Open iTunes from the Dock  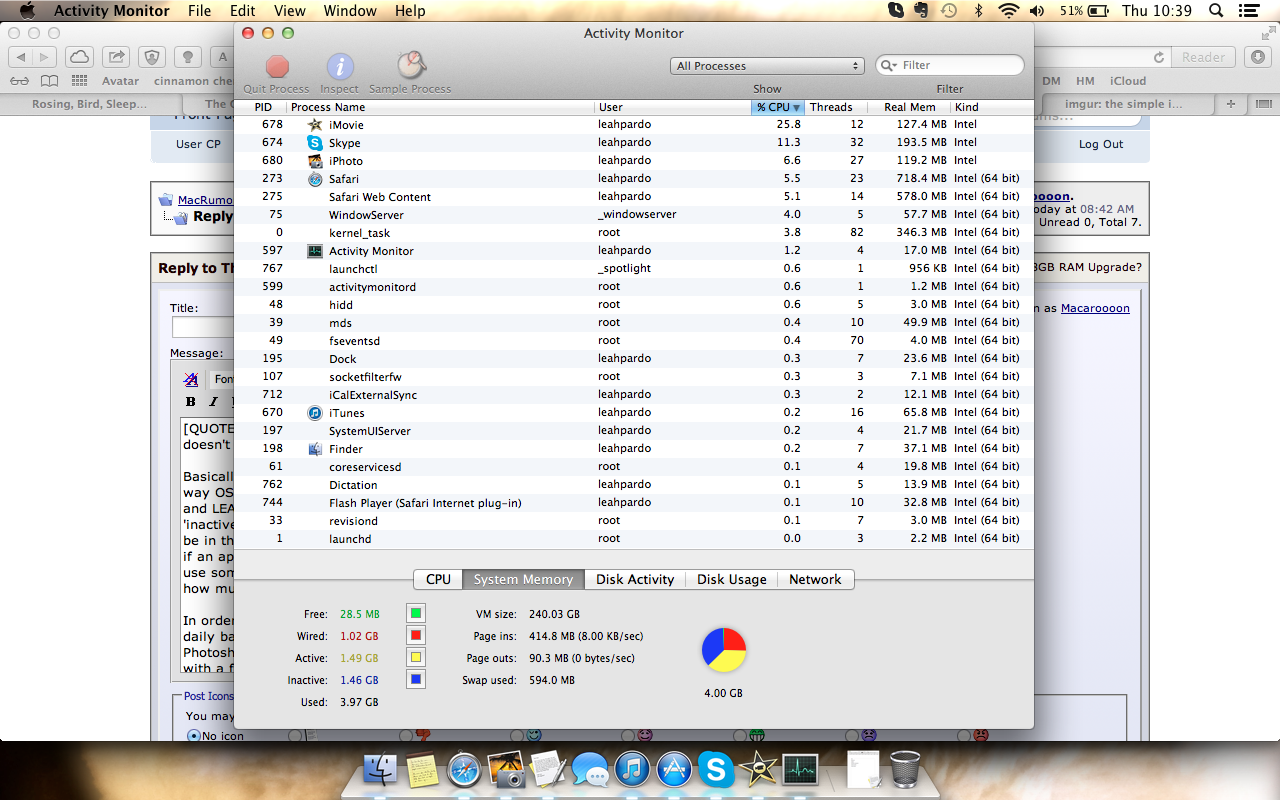[633, 769]
